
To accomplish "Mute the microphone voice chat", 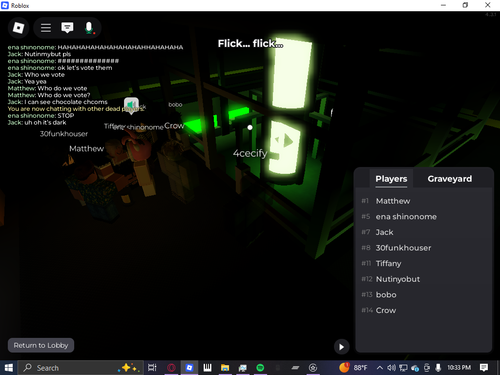I will coord(89,28).
